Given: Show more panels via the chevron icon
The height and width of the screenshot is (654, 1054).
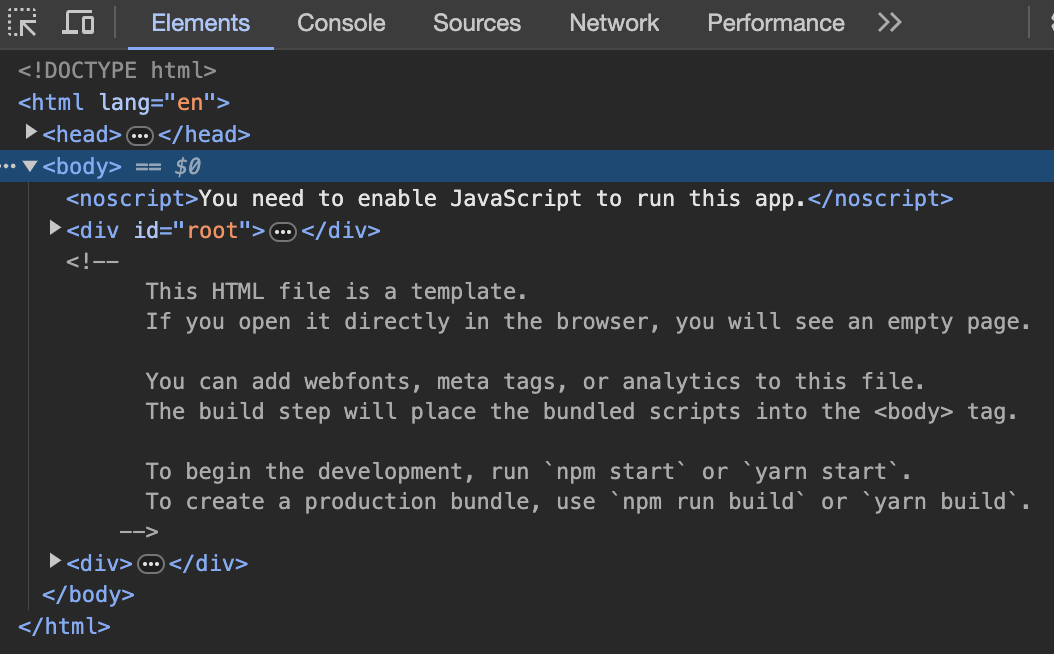Looking at the screenshot, I should tap(889, 22).
